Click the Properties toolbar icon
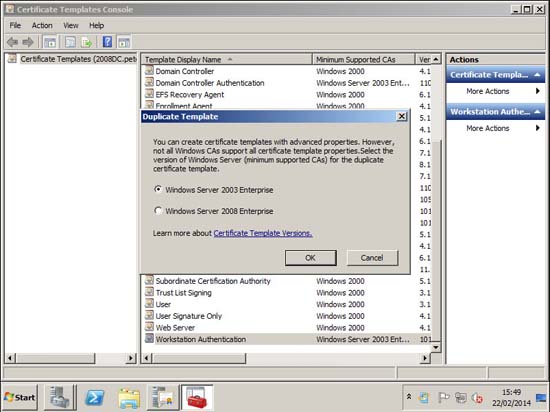Viewport: 550px width, 412px height. pyautogui.click(x=70, y=42)
